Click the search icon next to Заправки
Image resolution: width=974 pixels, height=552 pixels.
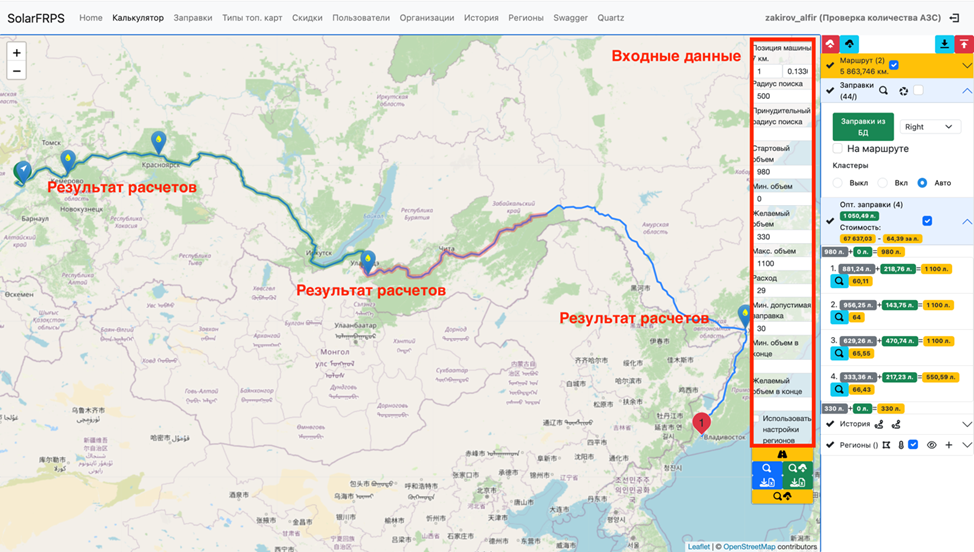883,91
